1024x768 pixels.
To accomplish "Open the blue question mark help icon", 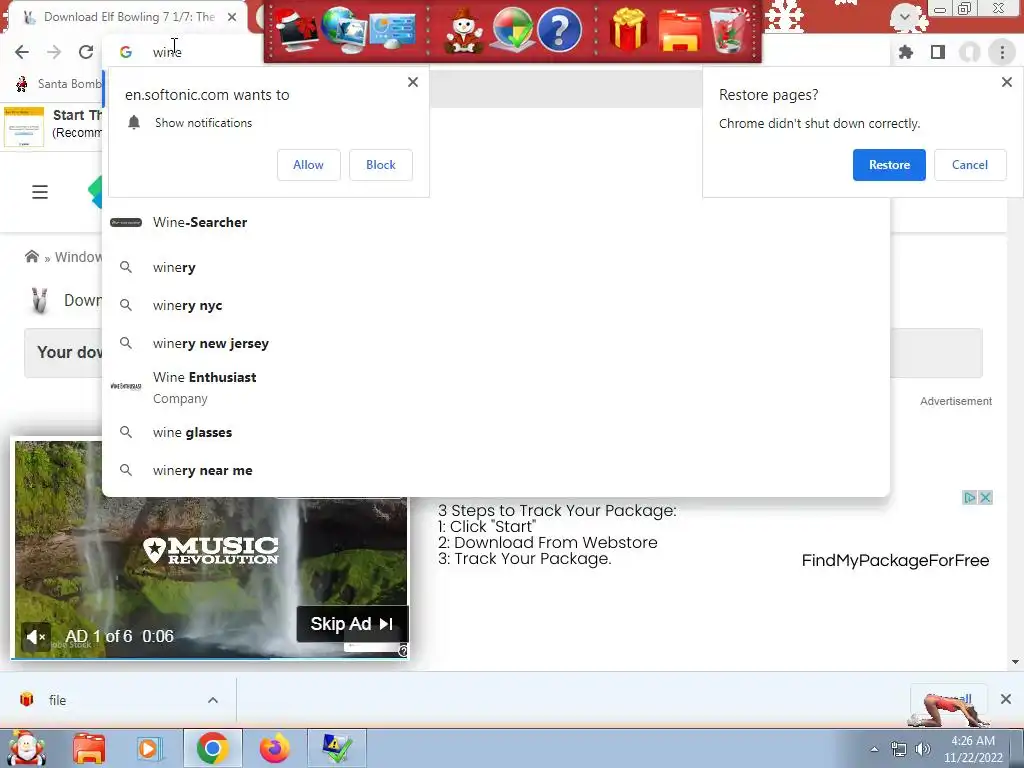I will coord(560,30).
